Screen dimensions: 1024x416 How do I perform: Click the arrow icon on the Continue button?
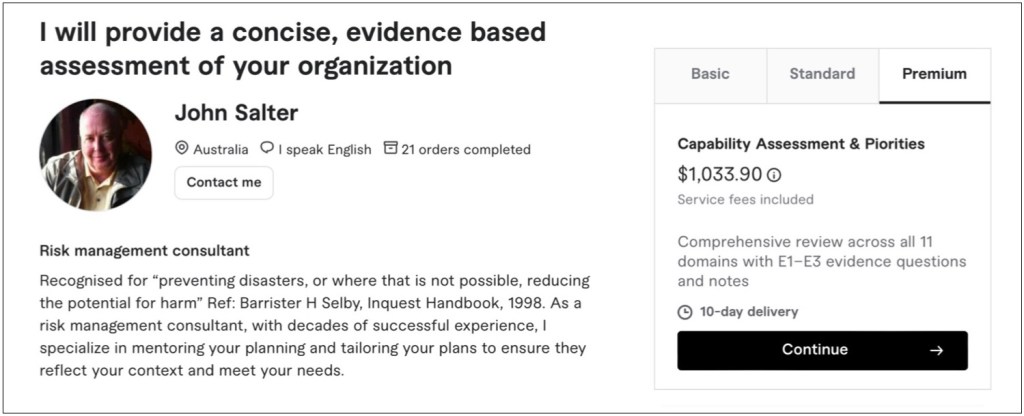936,350
